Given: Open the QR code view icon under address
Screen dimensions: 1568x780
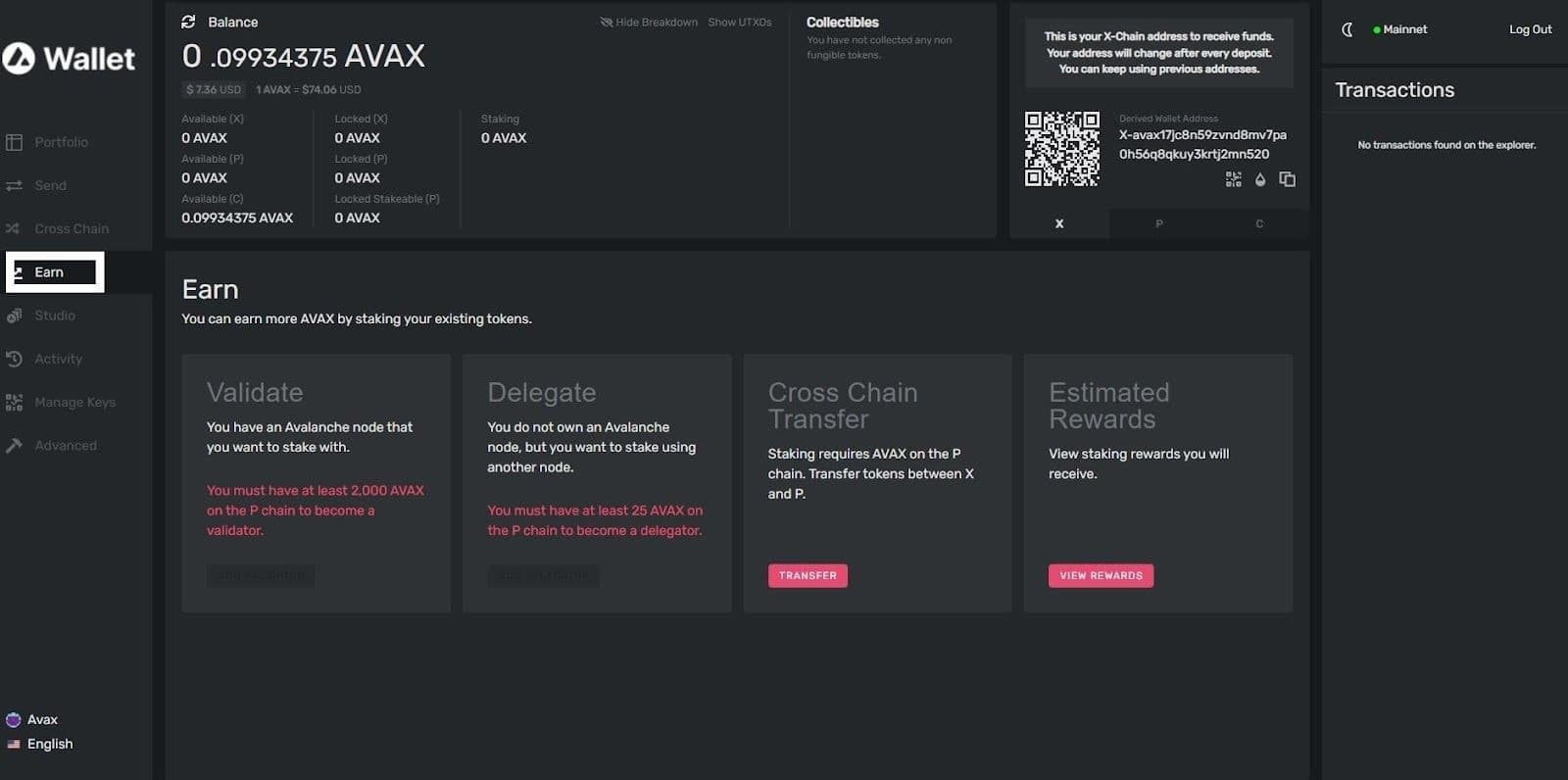Looking at the screenshot, I should click(1233, 179).
